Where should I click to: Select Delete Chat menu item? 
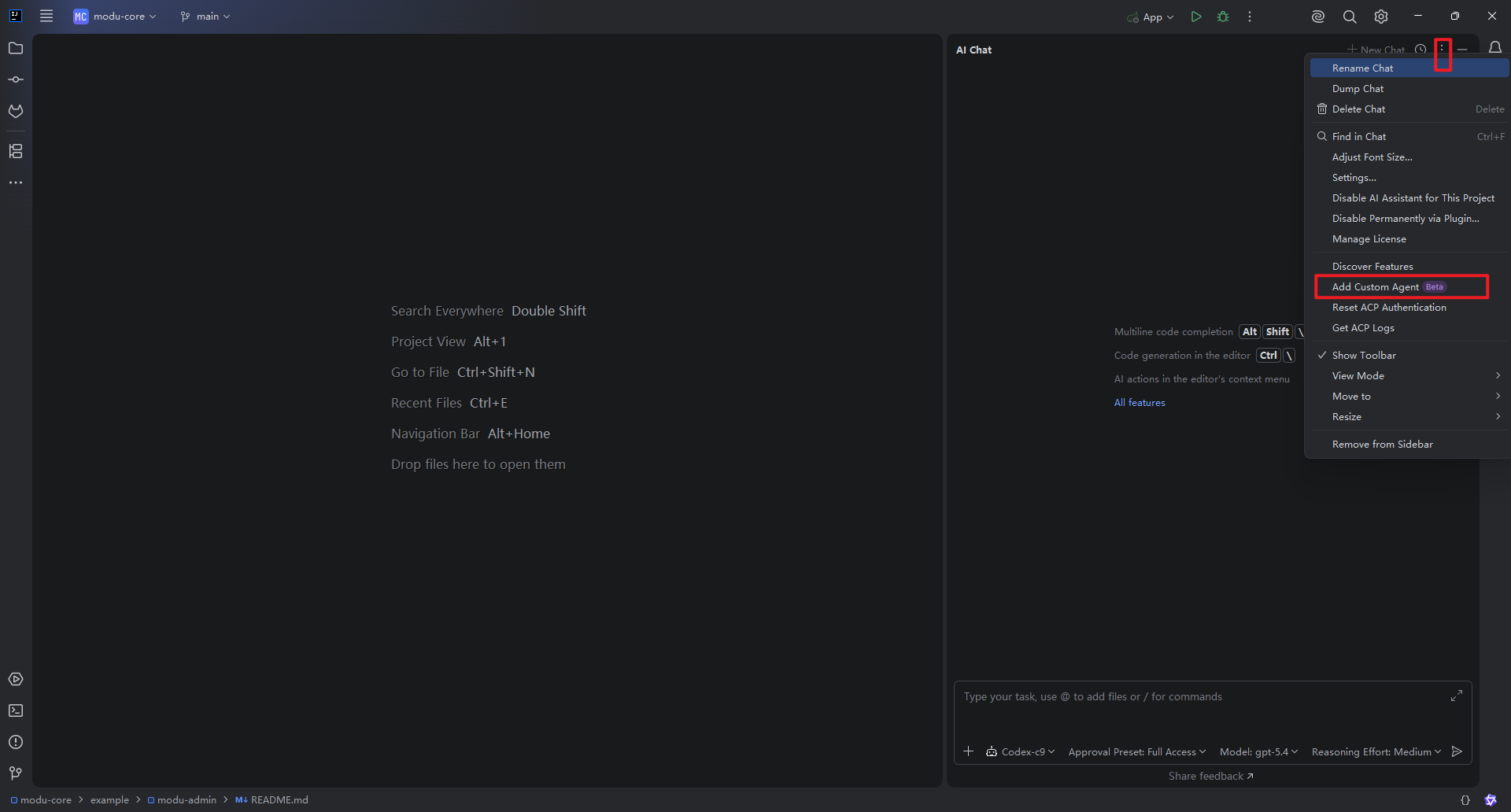(1407, 109)
